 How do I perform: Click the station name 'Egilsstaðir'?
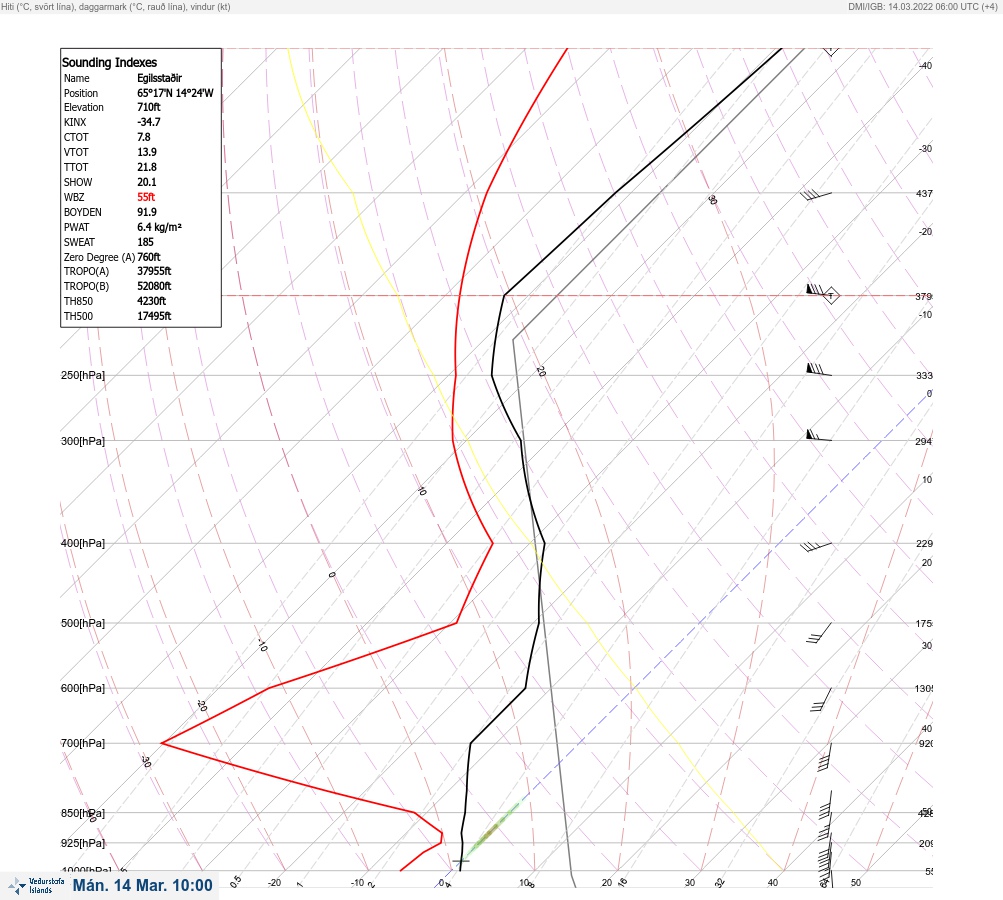(159, 78)
